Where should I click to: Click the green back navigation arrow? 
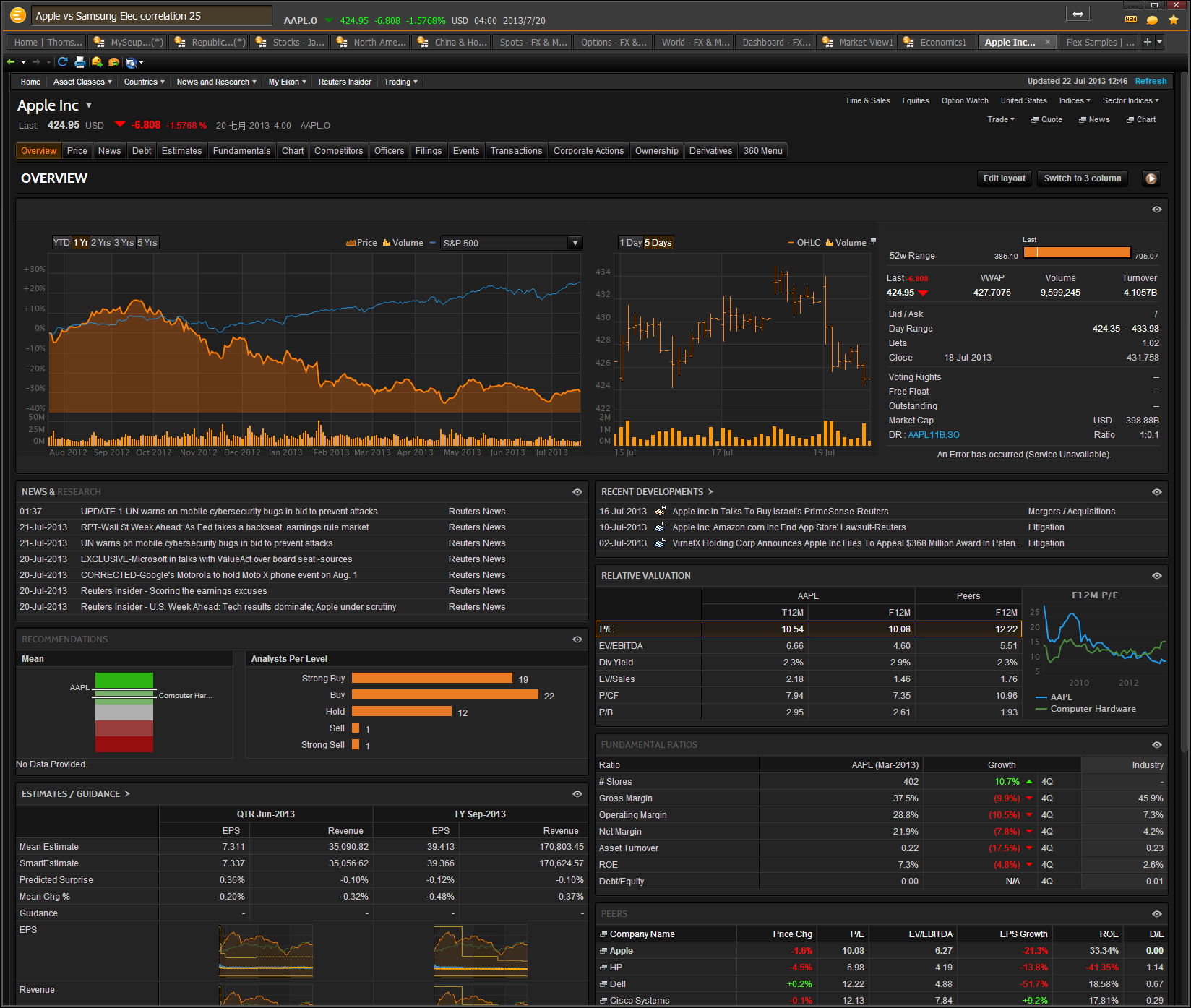click(11, 62)
